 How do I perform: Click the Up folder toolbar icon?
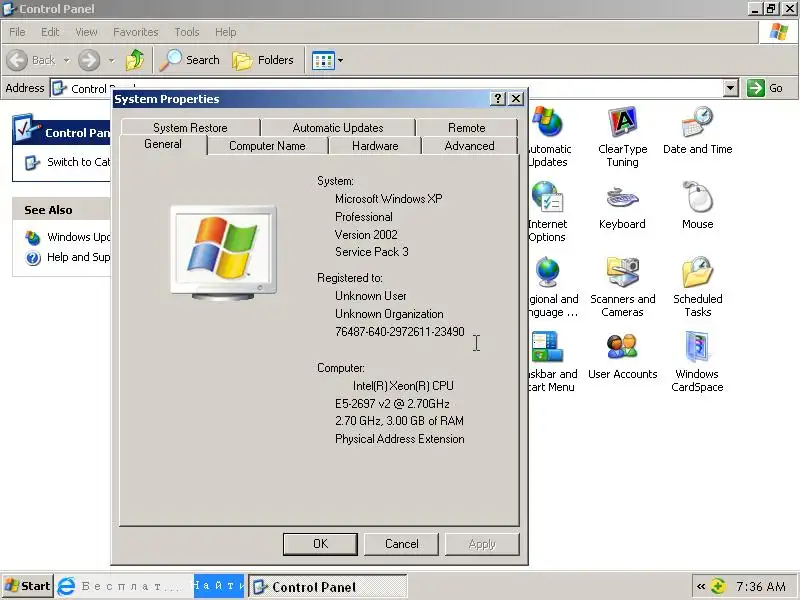tap(135, 60)
